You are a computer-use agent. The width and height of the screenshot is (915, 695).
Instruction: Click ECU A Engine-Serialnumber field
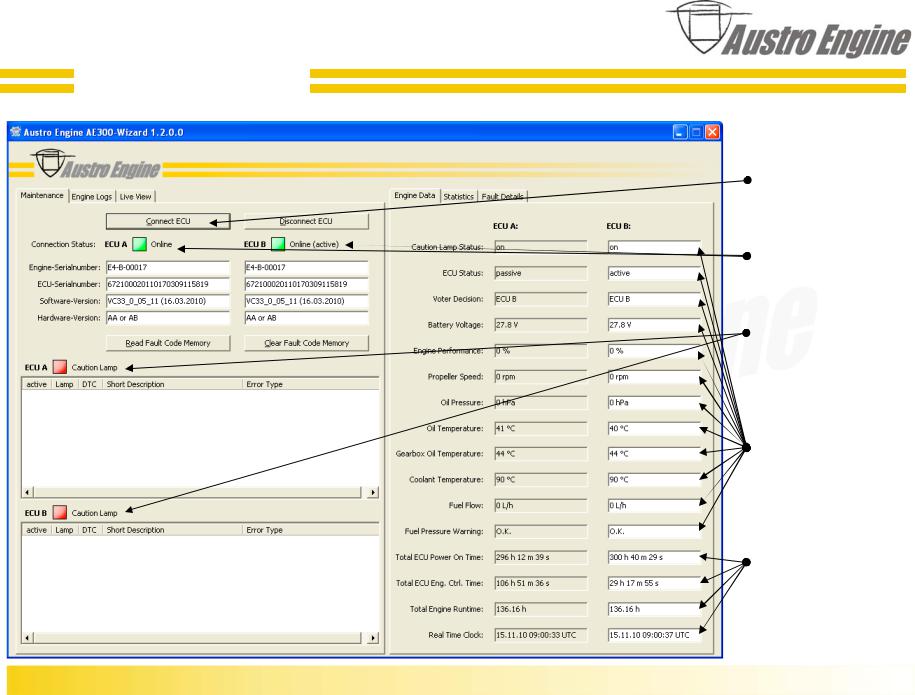point(168,267)
